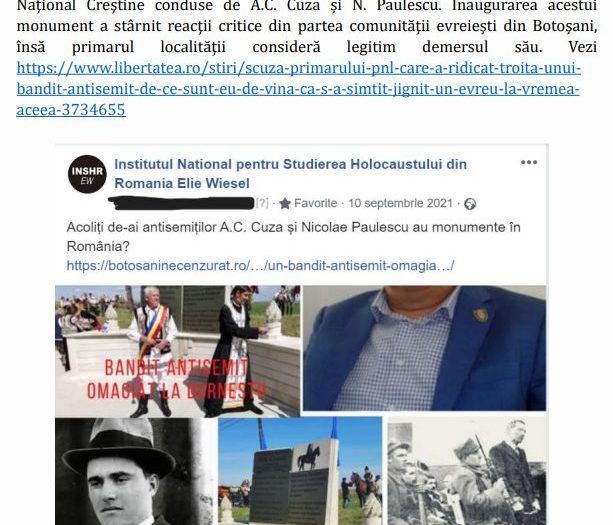
Task: Open the 'Bandit antisemit omagiat' ceremony photo
Action: pos(177,351)
